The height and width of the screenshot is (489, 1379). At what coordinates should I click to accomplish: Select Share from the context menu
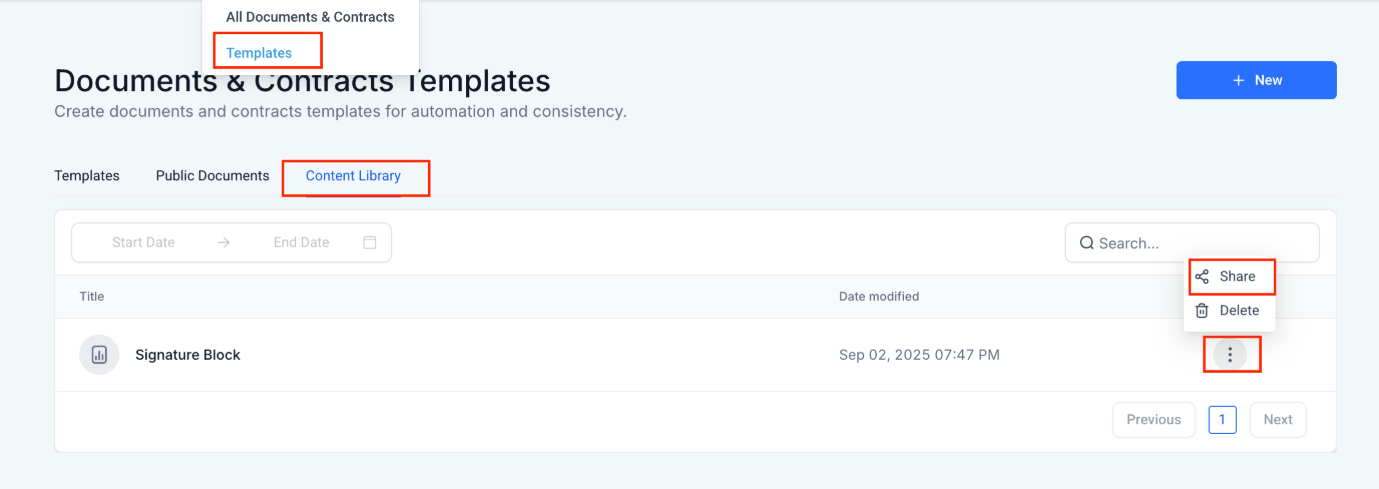click(x=1237, y=277)
